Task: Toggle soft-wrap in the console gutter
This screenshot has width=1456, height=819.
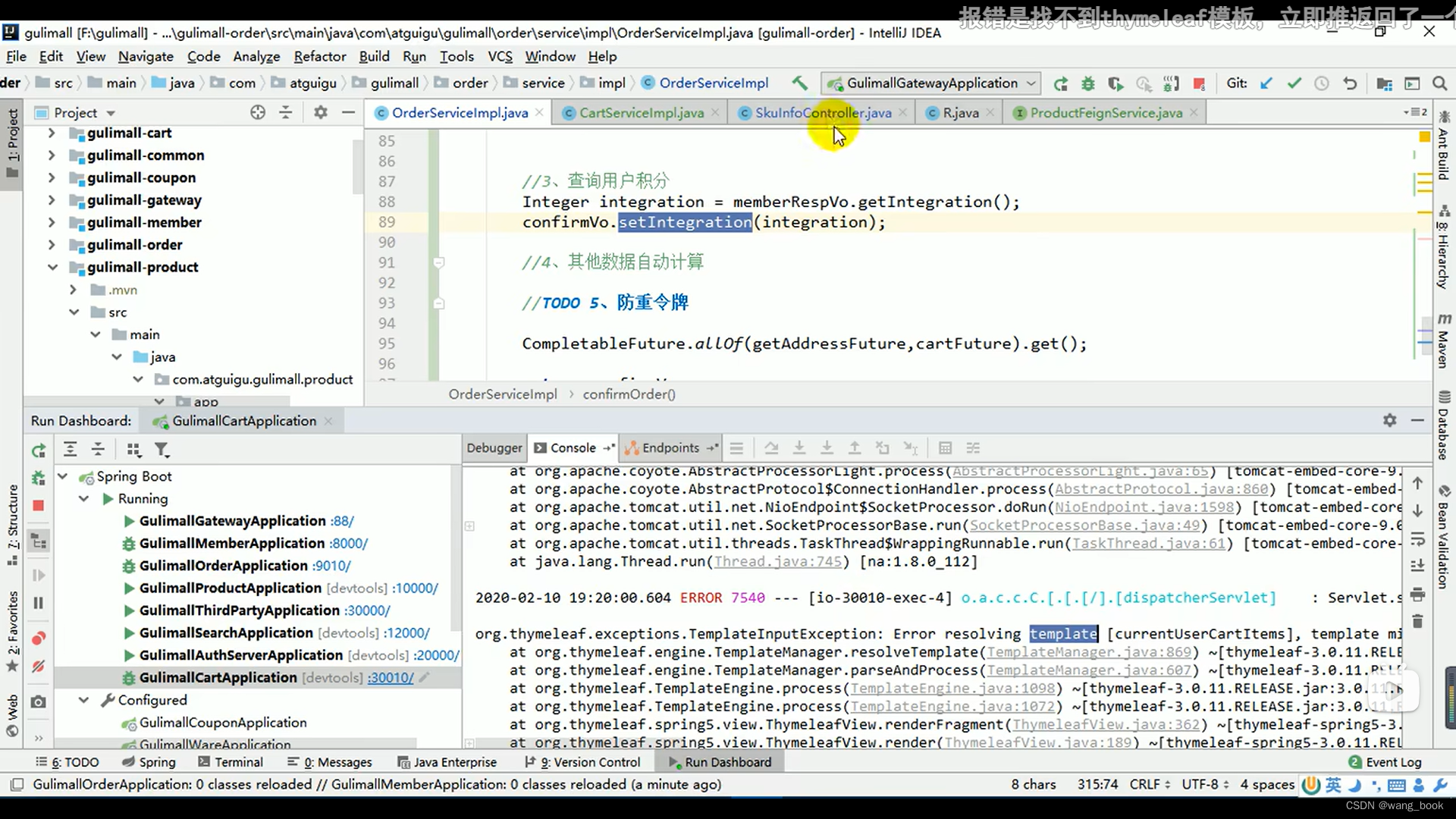Action: [1417, 538]
